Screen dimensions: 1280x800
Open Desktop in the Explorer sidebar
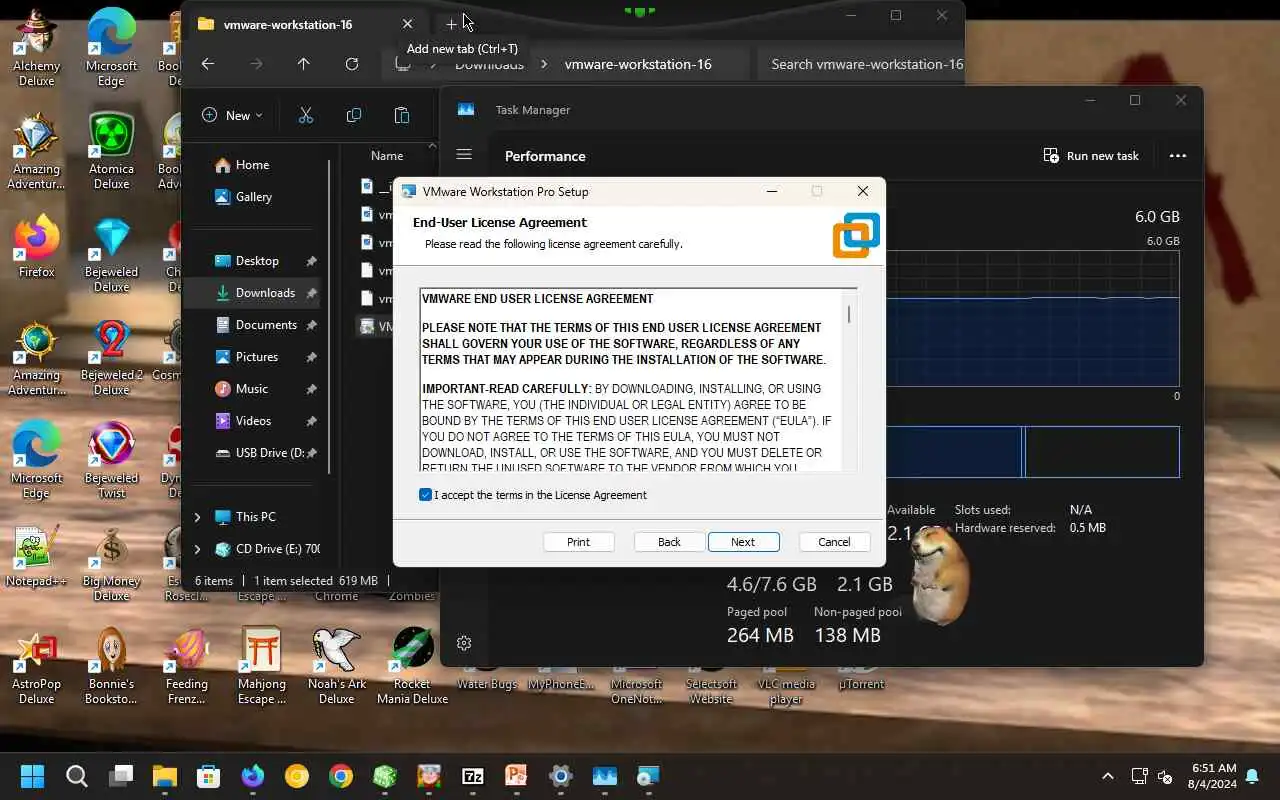256,261
